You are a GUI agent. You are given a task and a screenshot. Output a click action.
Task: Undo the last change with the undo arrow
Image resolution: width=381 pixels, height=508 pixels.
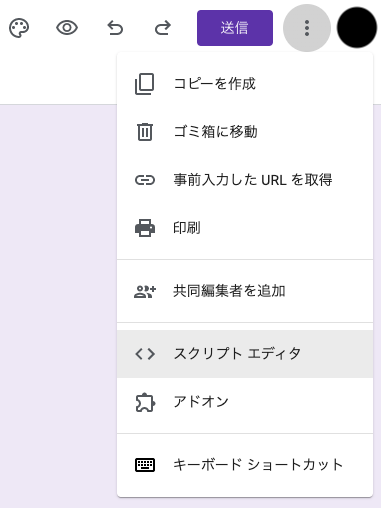[115, 28]
